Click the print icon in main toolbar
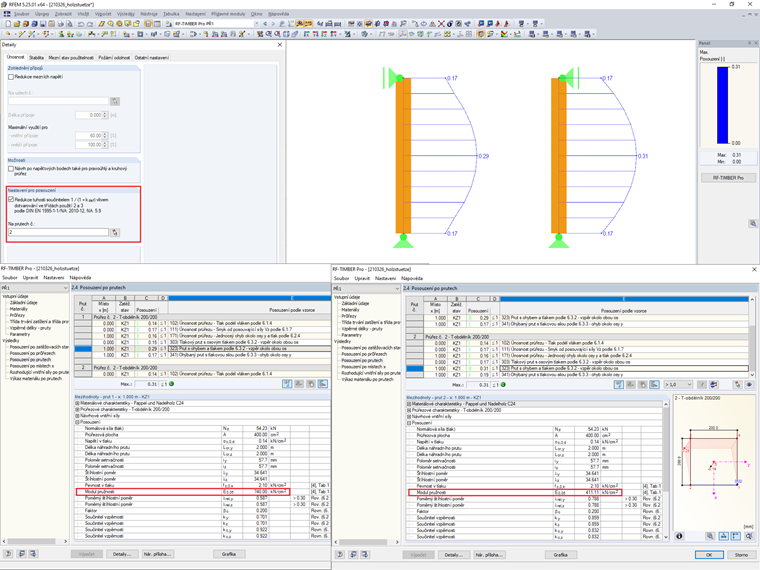 pyautogui.click(x=61, y=23)
